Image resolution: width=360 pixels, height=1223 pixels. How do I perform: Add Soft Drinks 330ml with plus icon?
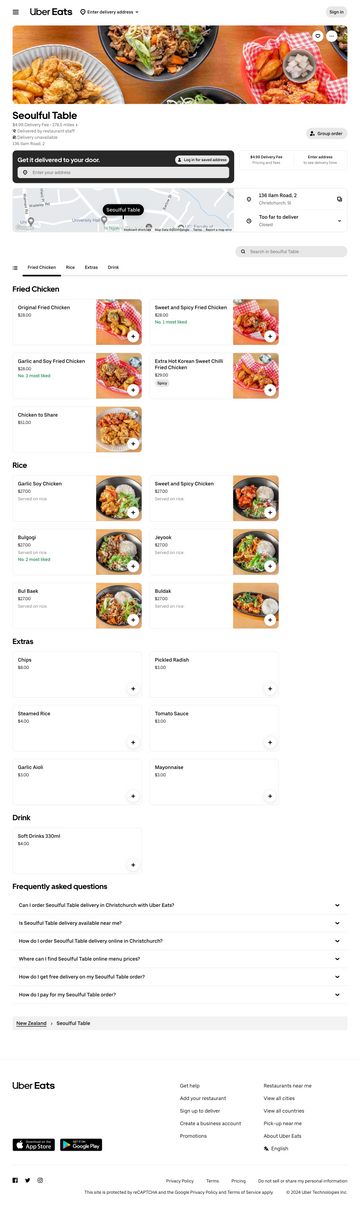pyautogui.click(x=133, y=864)
